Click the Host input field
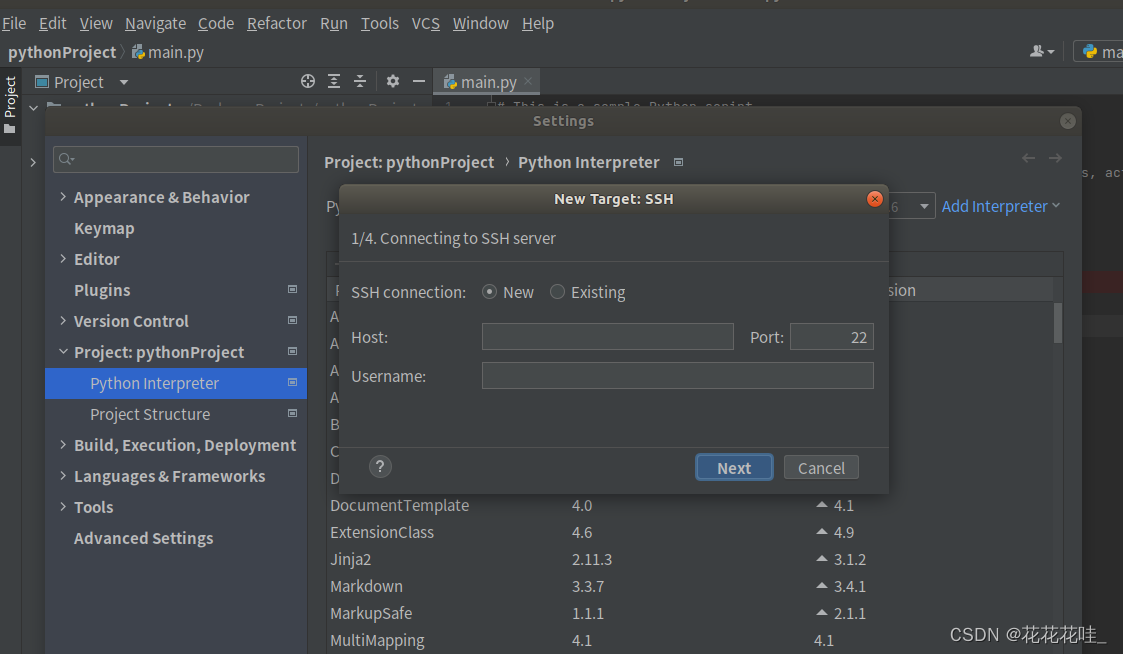Viewport: 1123px width, 654px height. coord(607,337)
